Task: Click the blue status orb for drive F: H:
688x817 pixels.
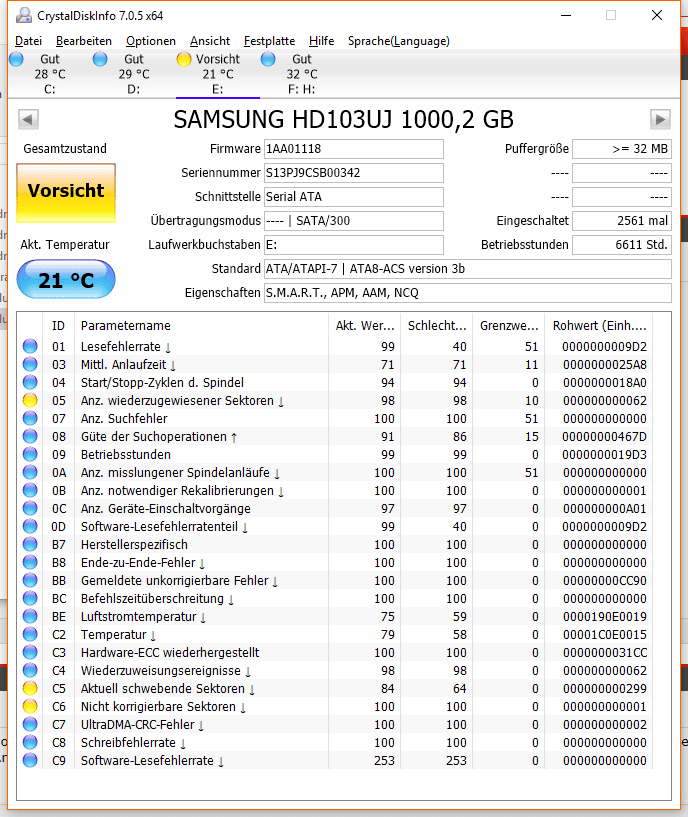Action: click(x=268, y=59)
